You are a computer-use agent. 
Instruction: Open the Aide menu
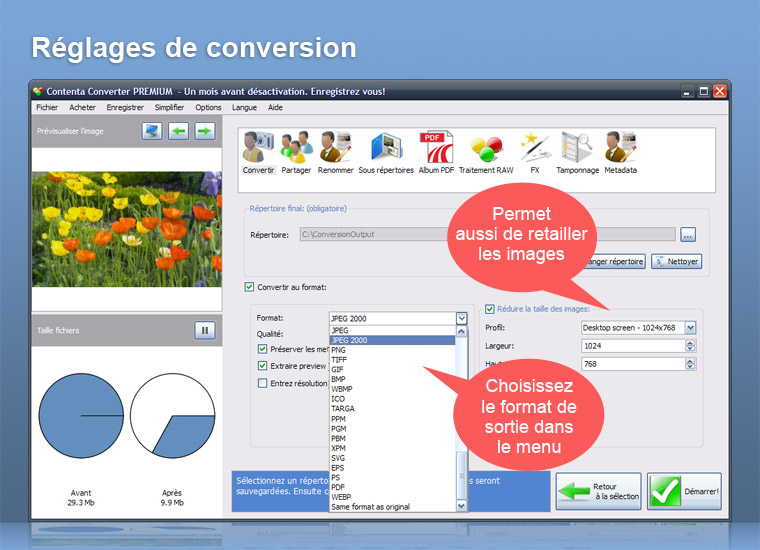tap(275, 107)
